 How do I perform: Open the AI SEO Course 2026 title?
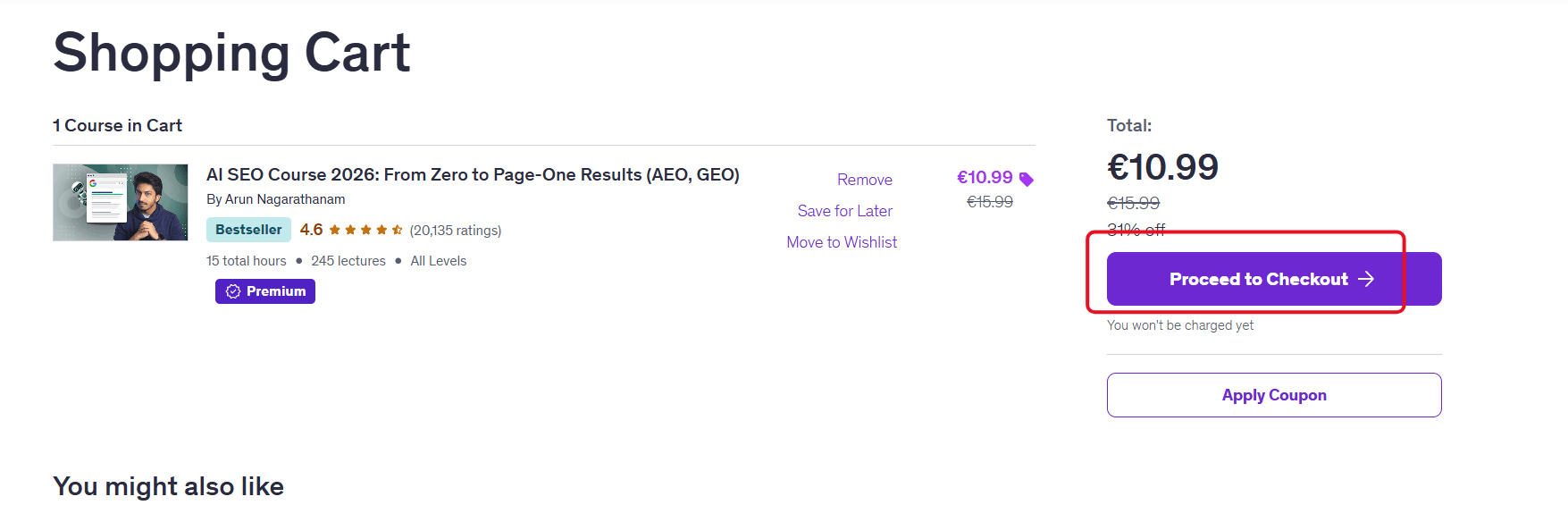click(x=473, y=174)
